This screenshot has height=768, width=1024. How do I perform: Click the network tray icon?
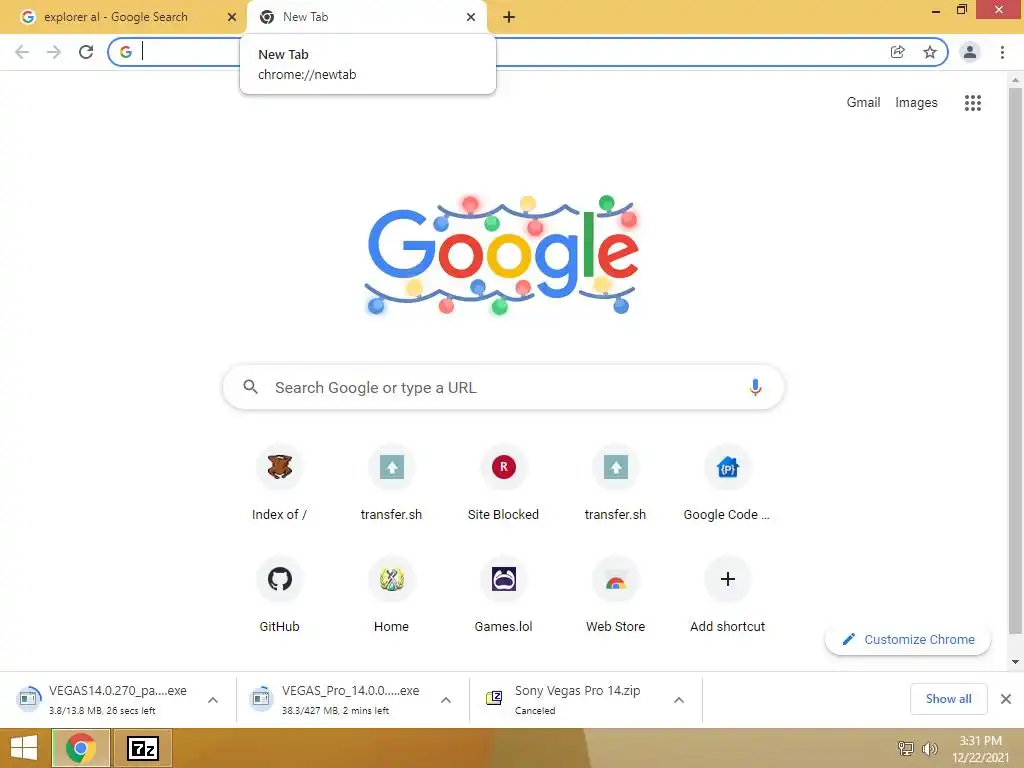906,748
